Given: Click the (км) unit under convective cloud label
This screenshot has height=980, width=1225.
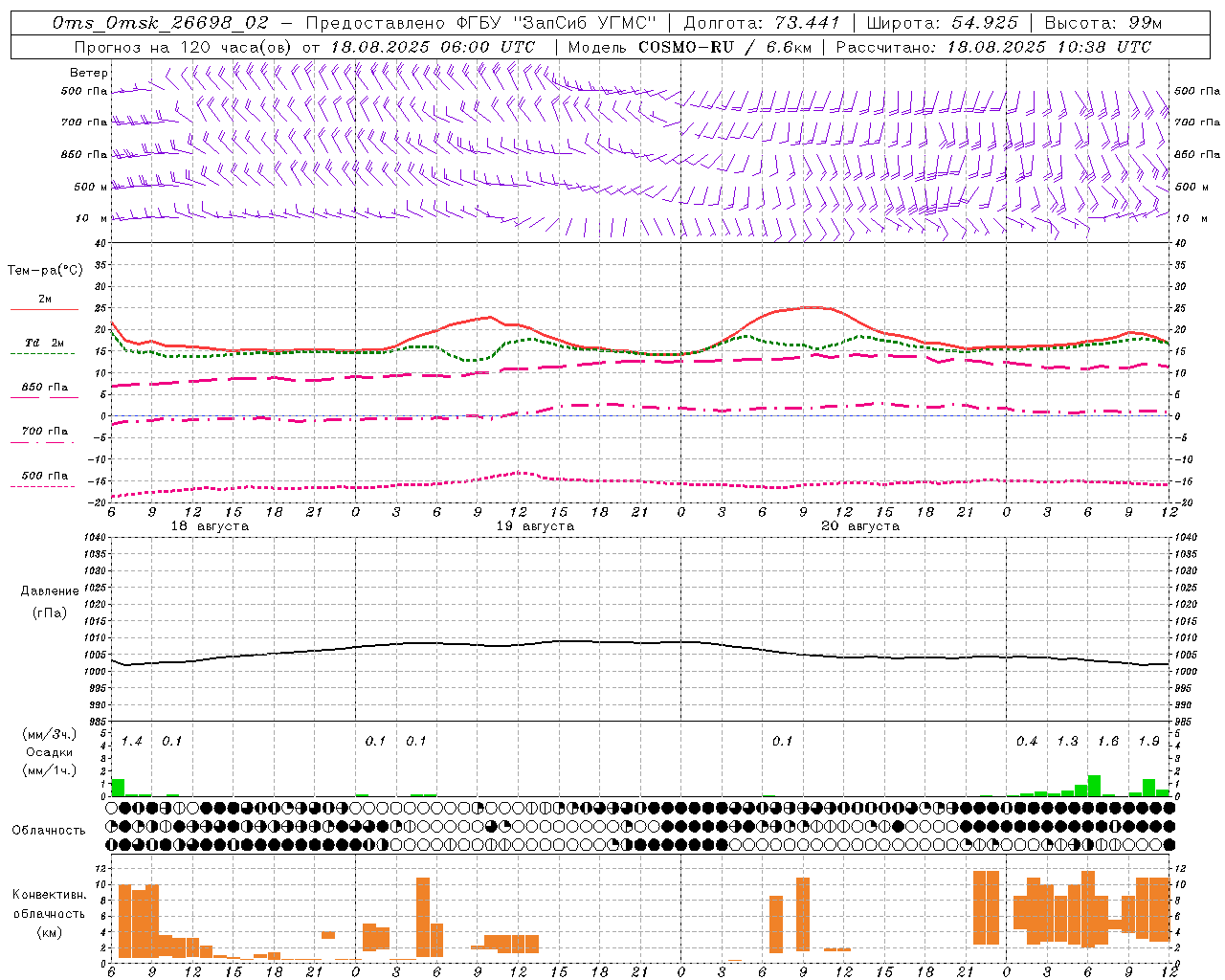Looking at the screenshot, I should coord(49,932).
